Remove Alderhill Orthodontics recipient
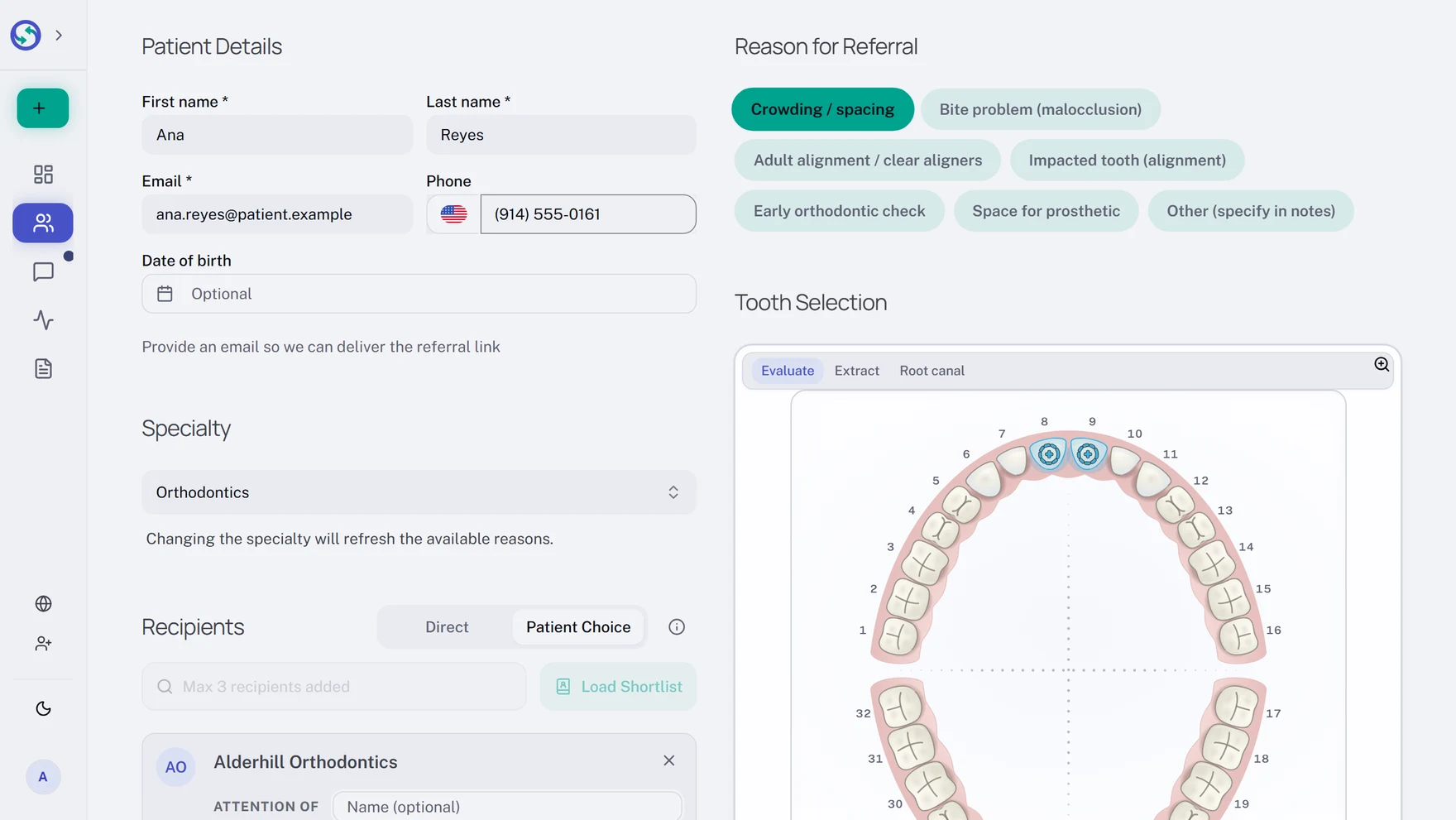 pyautogui.click(x=668, y=760)
